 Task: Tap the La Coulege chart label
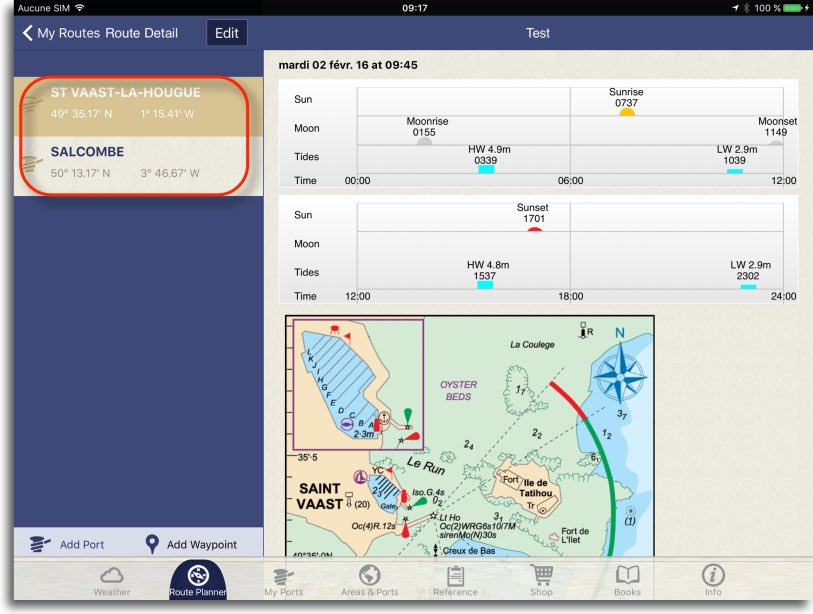coord(532,344)
